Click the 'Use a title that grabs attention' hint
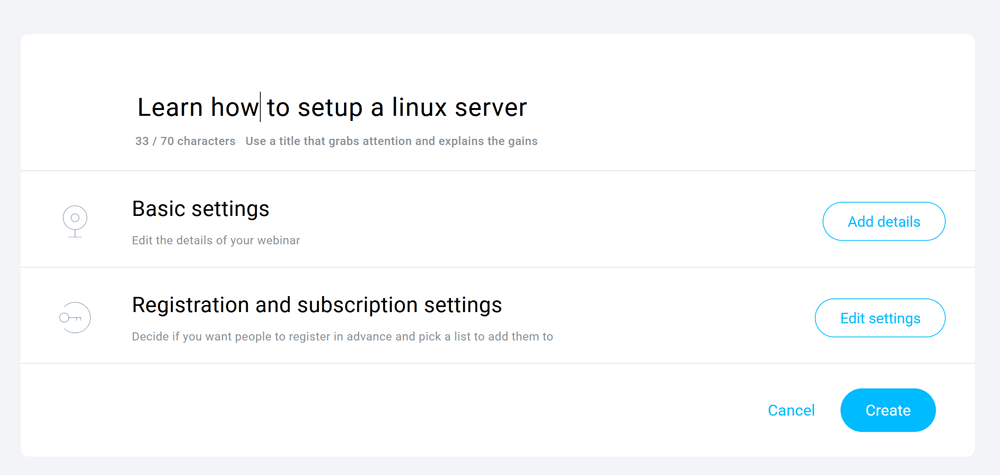Screen dimensions: 1000x475 [391, 141]
